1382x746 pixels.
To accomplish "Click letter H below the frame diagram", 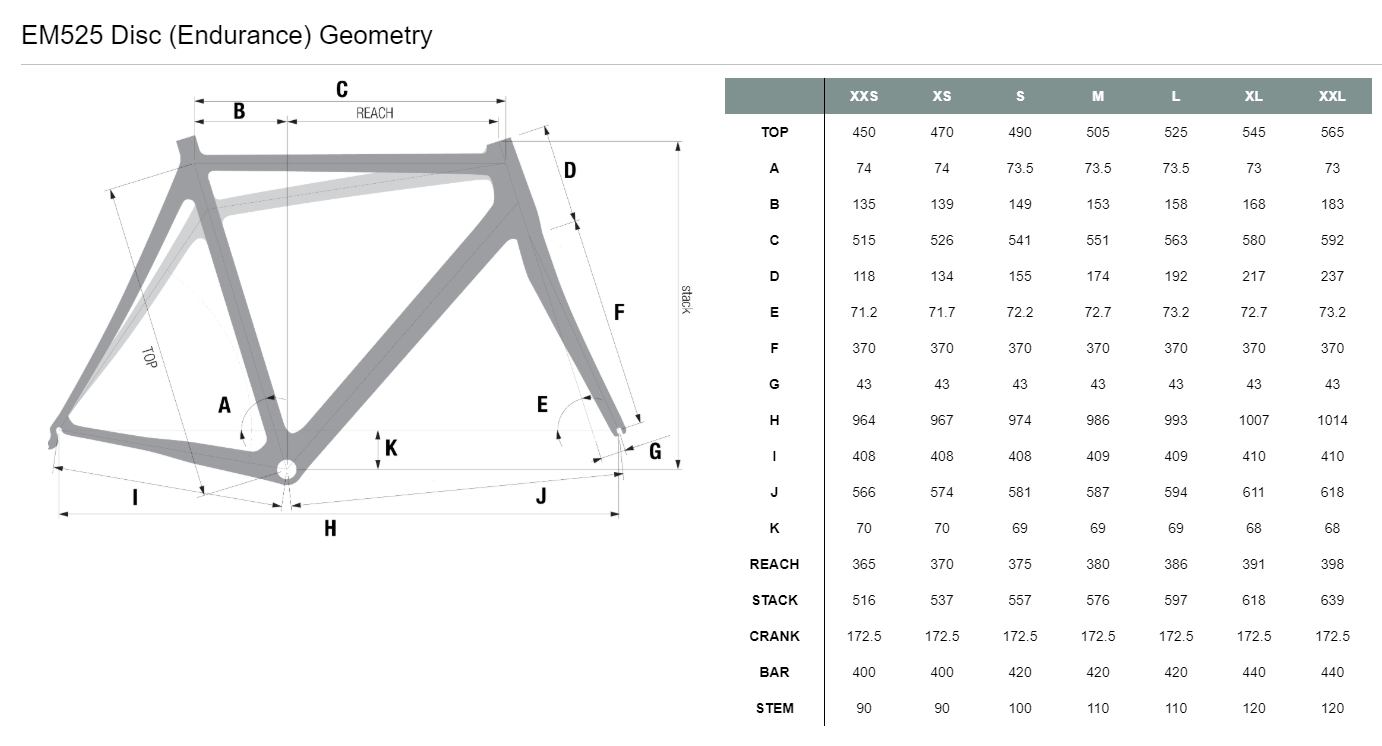I will click(330, 528).
